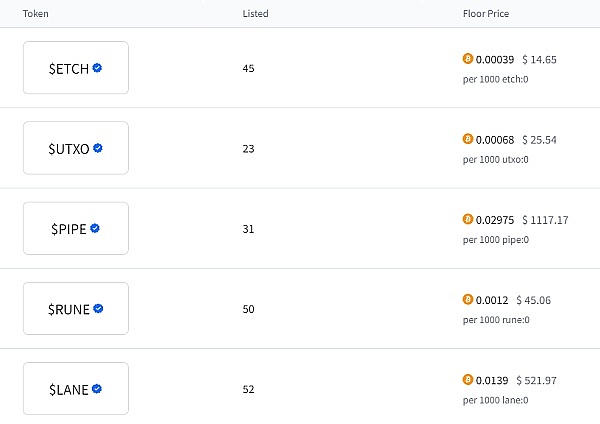Sort by the Token column header
The width and height of the screenshot is (600, 424).
pyautogui.click(x=35, y=14)
